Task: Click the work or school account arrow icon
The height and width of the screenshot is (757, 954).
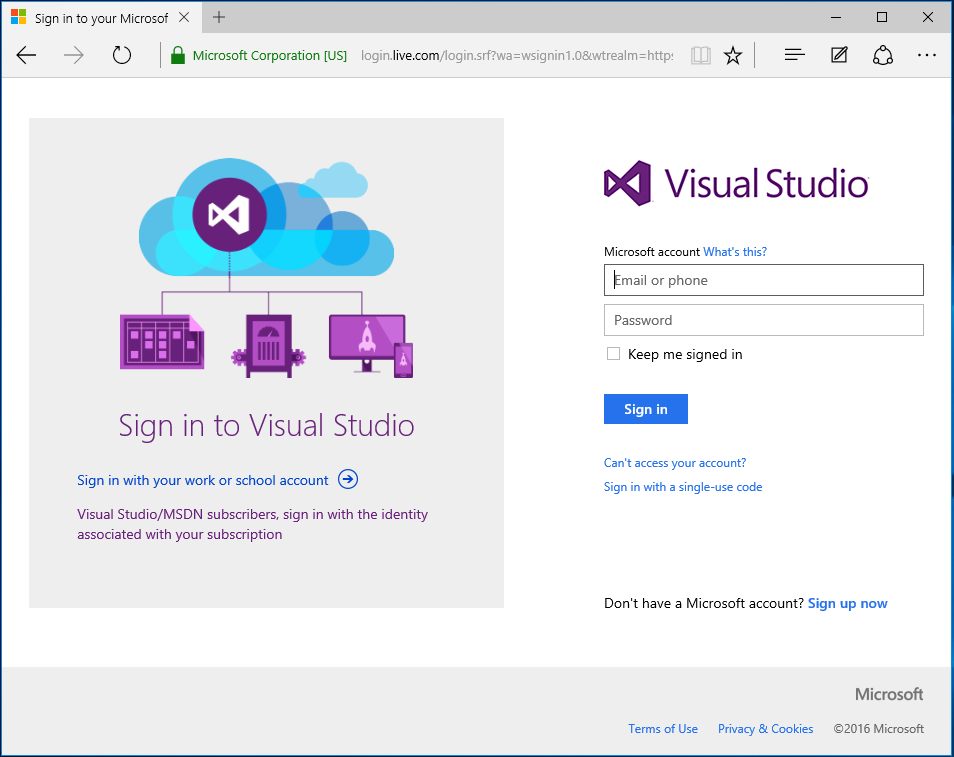Action: pos(347,479)
